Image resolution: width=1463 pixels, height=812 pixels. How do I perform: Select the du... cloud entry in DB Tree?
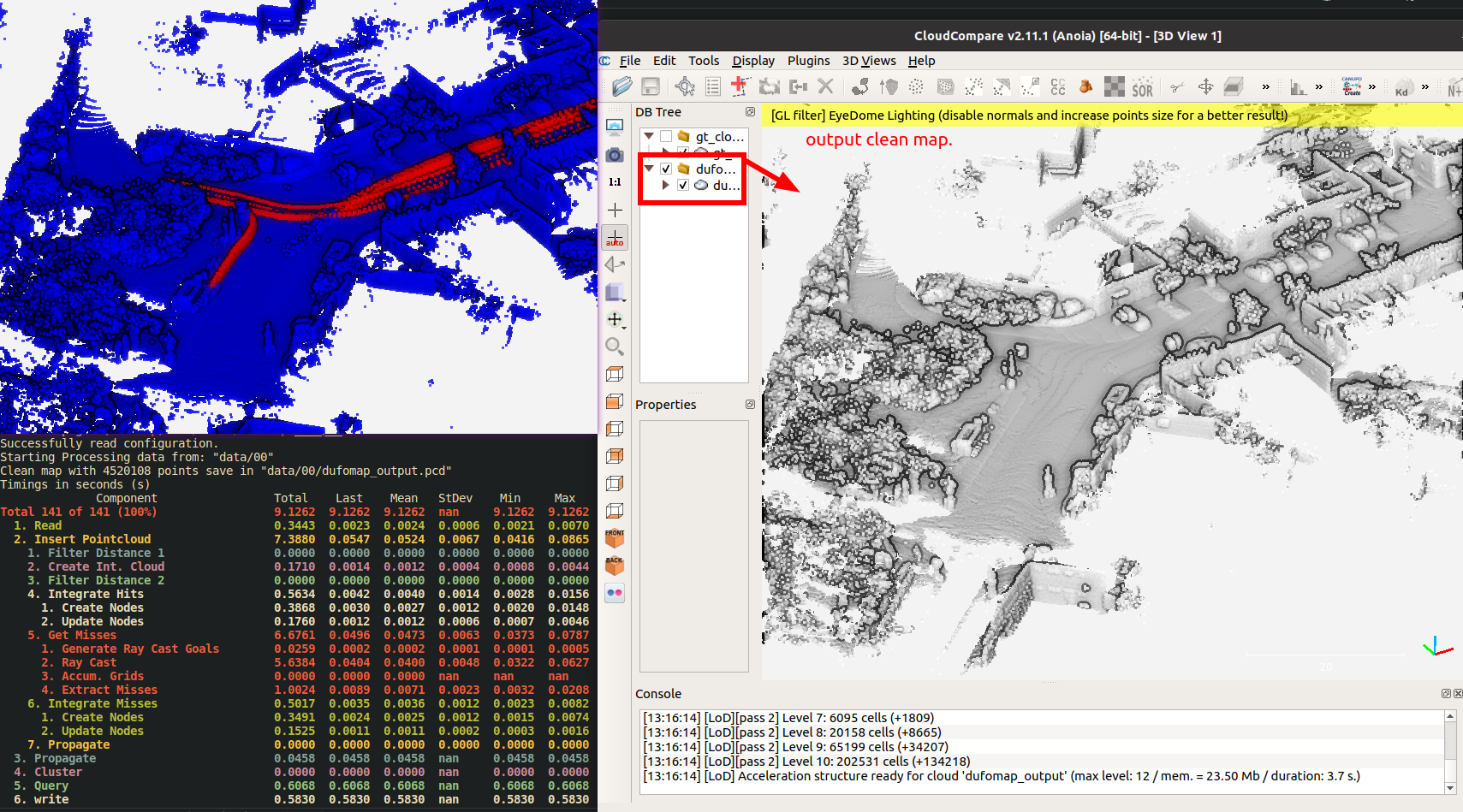(727, 185)
